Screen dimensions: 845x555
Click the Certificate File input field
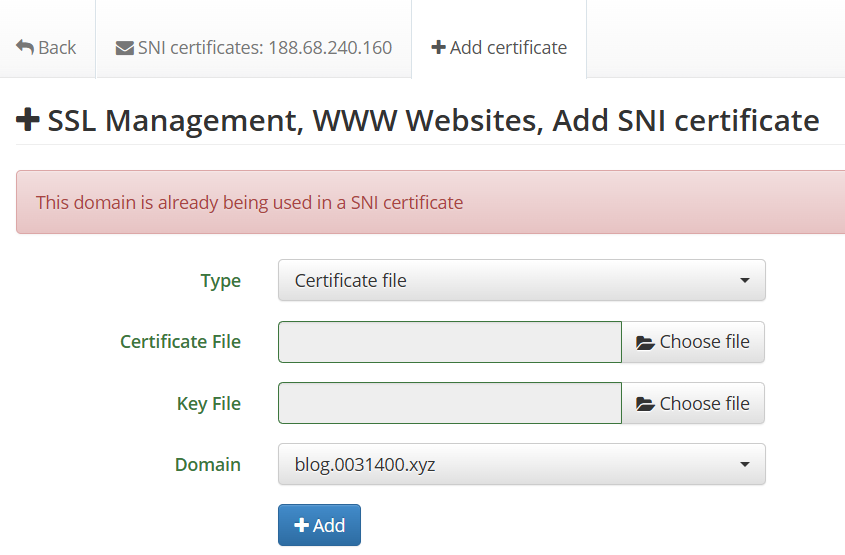[x=450, y=342]
